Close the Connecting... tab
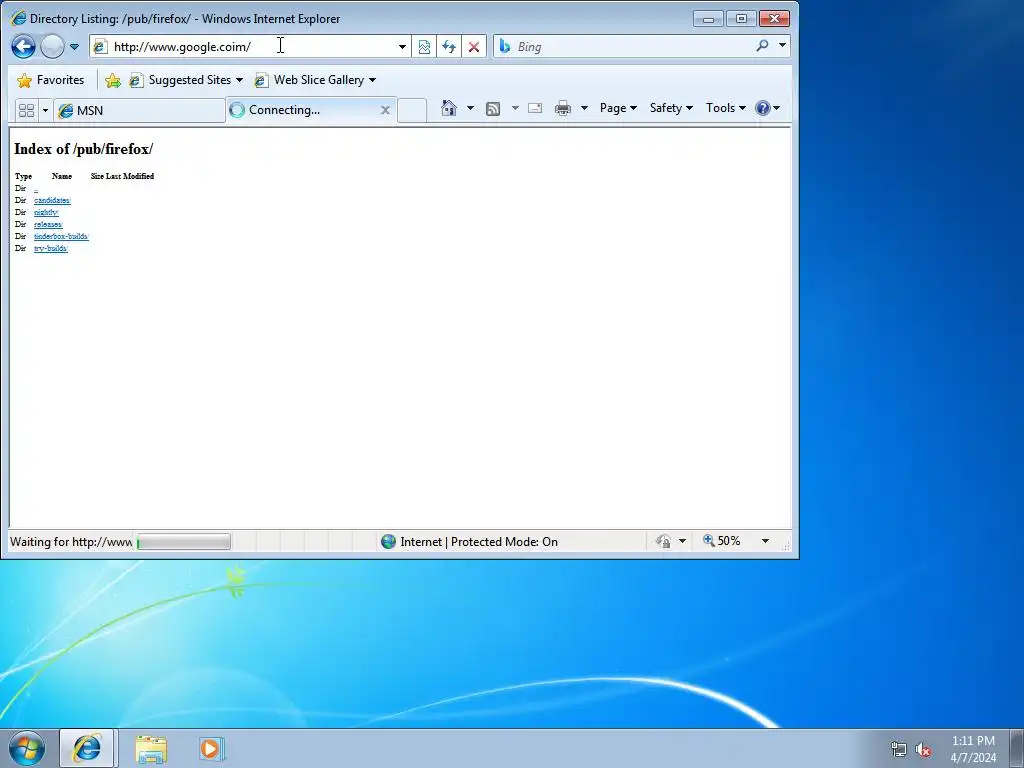Screen dimensions: 1024x768 [x=385, y=110]
